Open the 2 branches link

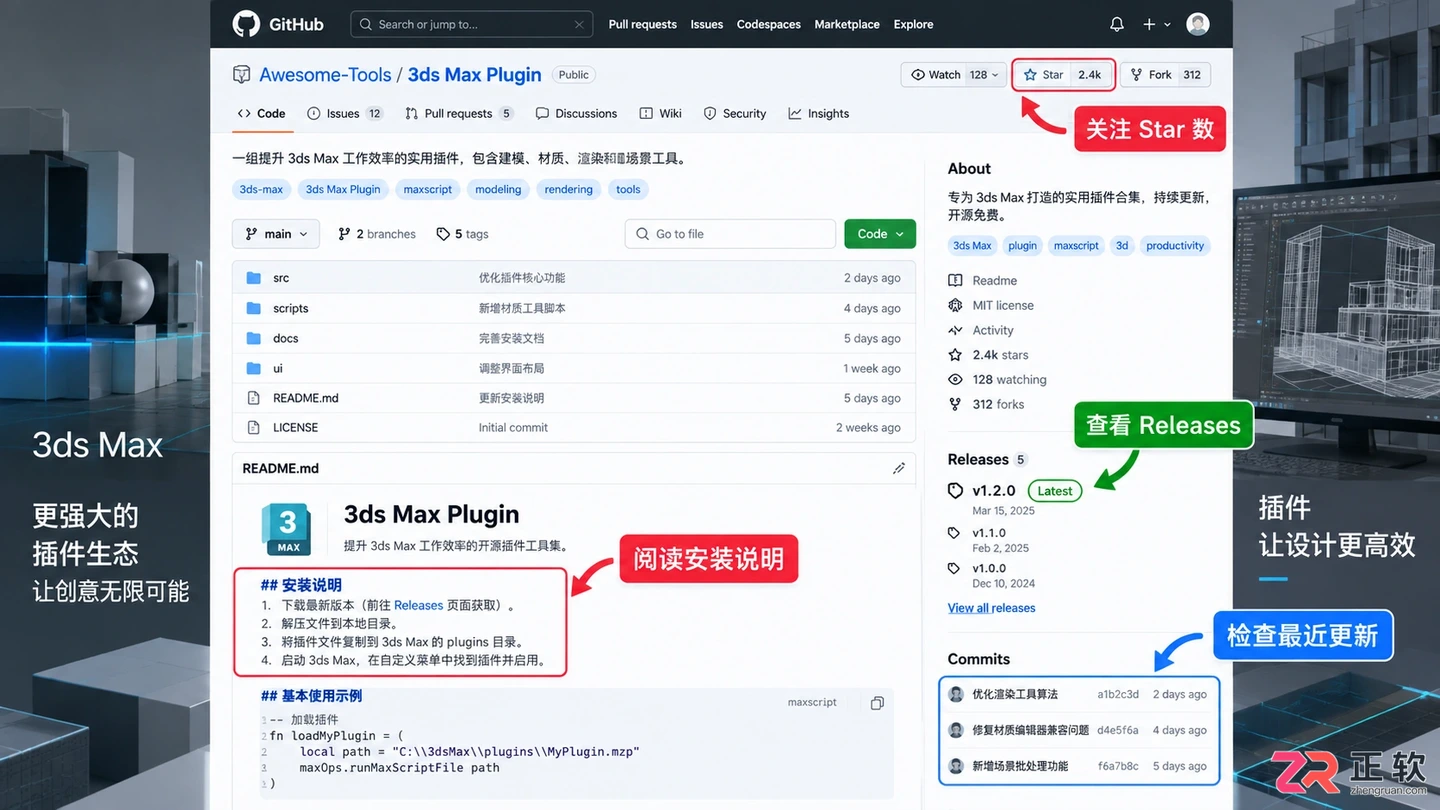(x=377, y=234)
